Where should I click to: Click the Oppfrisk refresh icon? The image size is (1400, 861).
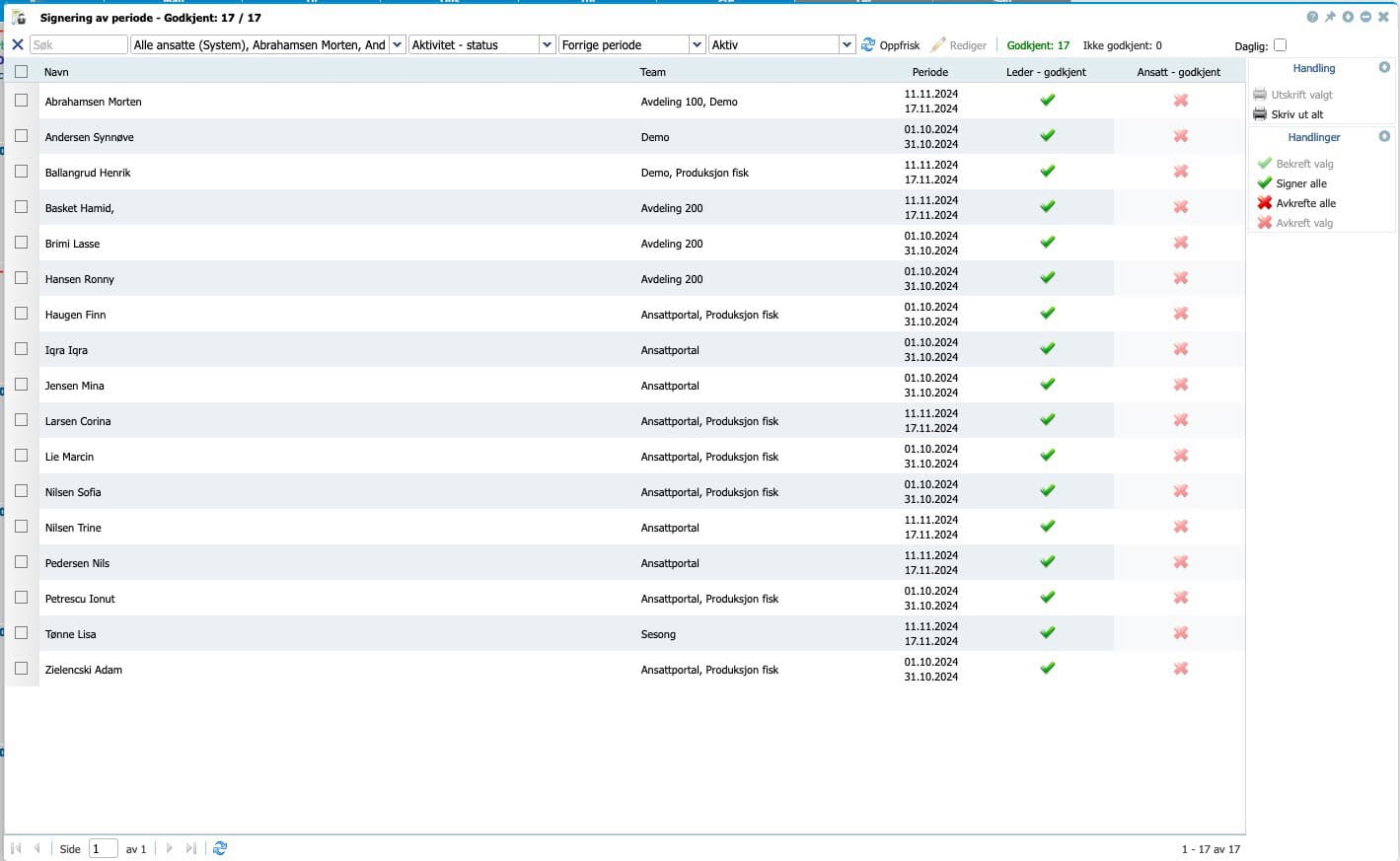pyautogui.click(x=868, y=44)
